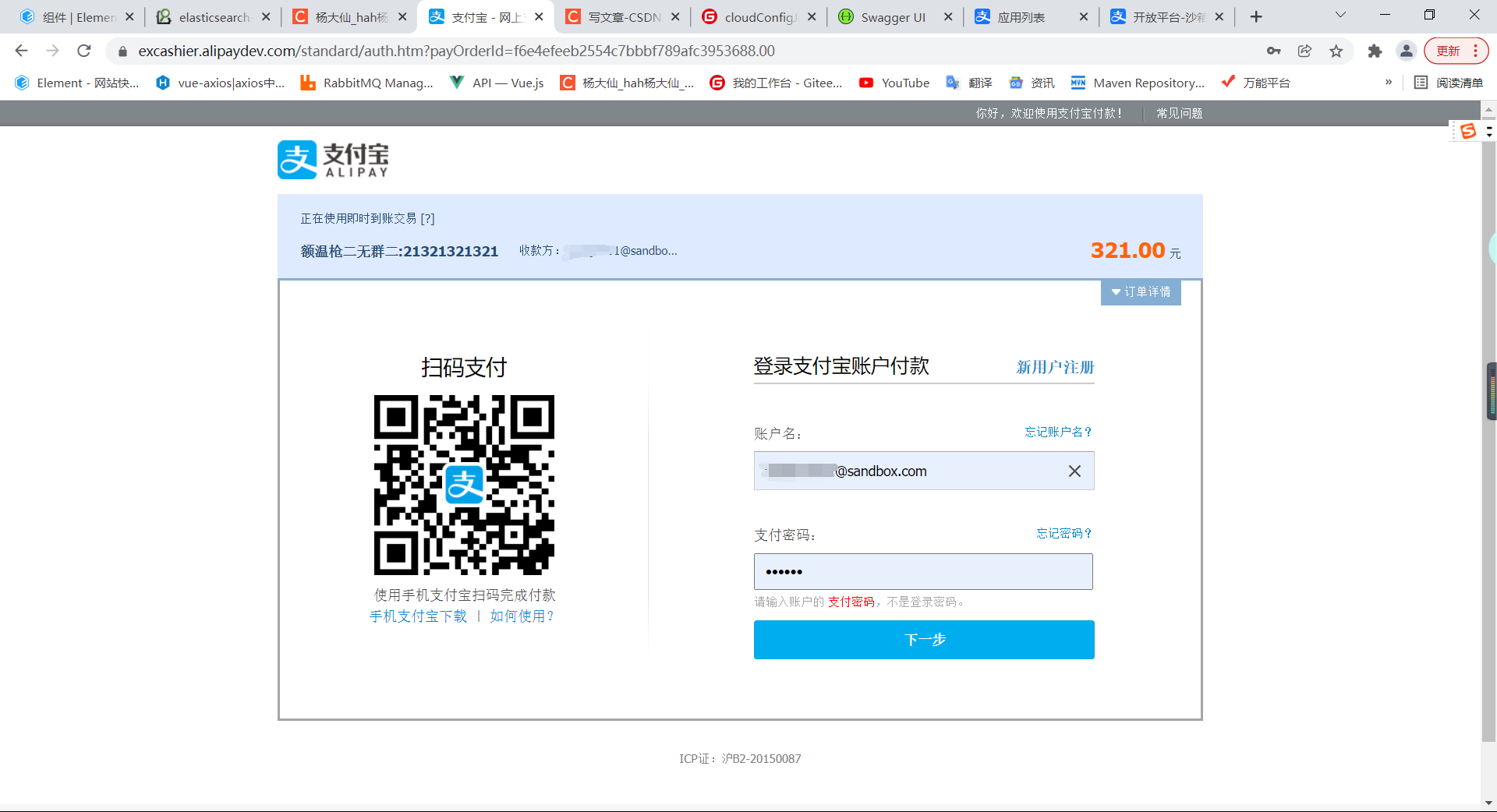Click the 更新 update button
This screenshot has height=812, width=1497.
click(x=1449, y=51)
